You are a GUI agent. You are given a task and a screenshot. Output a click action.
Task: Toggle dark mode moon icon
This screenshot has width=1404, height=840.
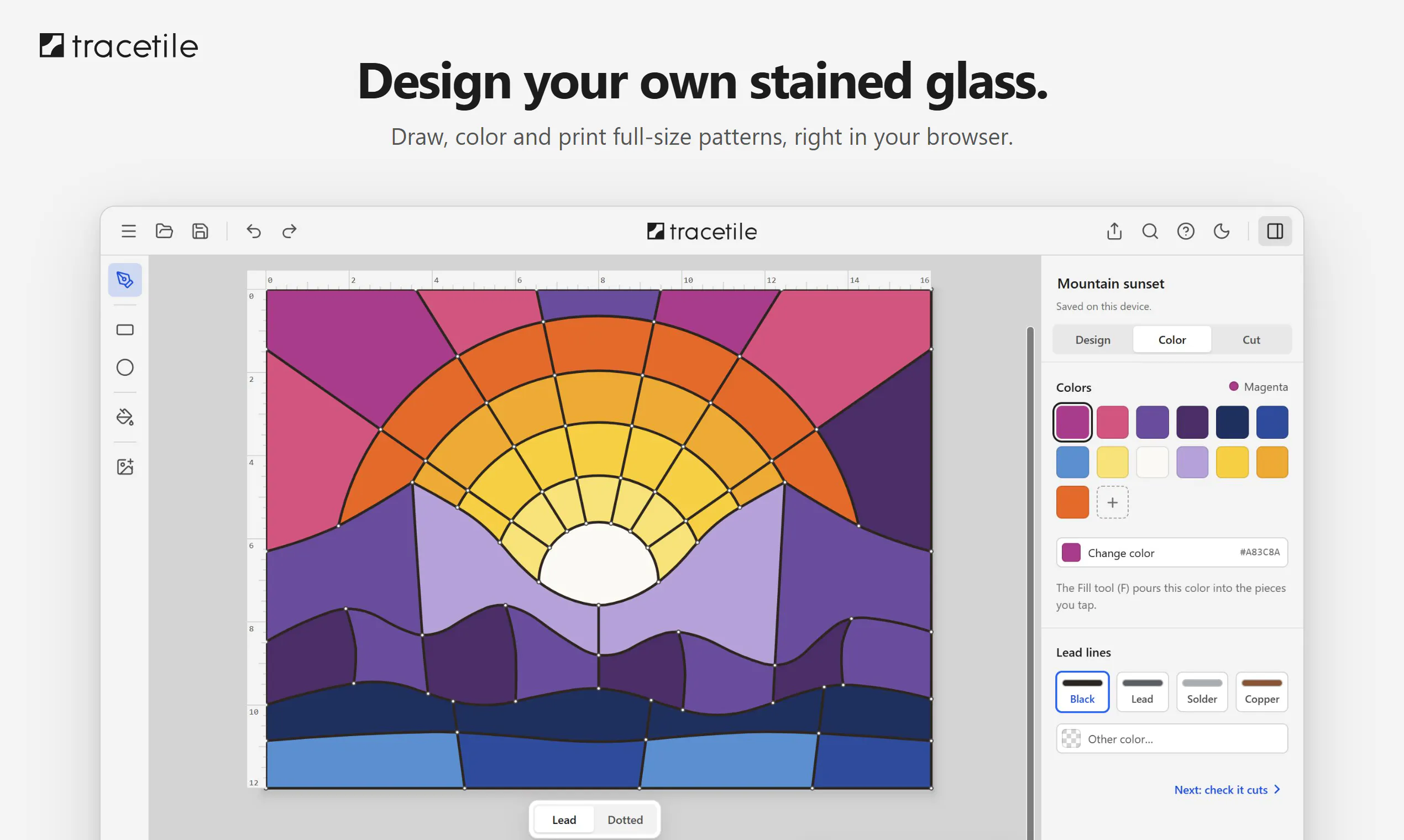[x=1222, y=231]
